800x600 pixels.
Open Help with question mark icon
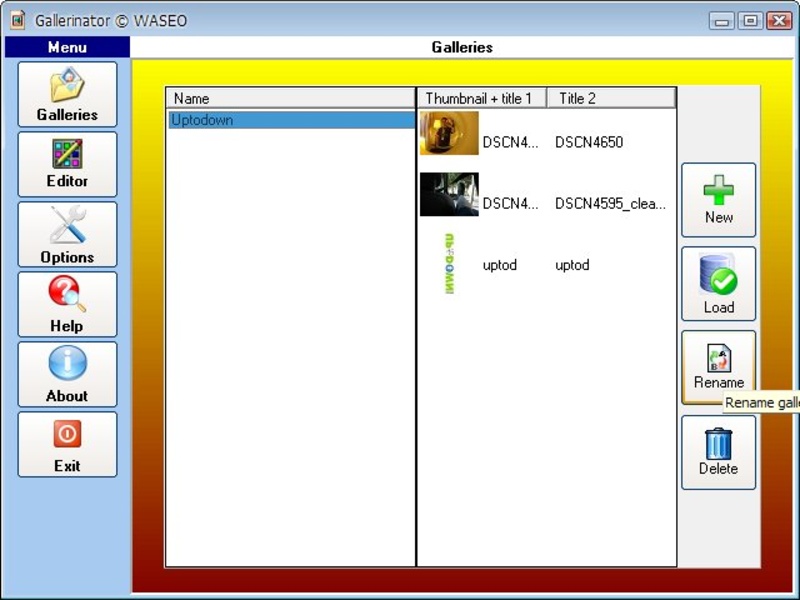[x=67, y=304]
